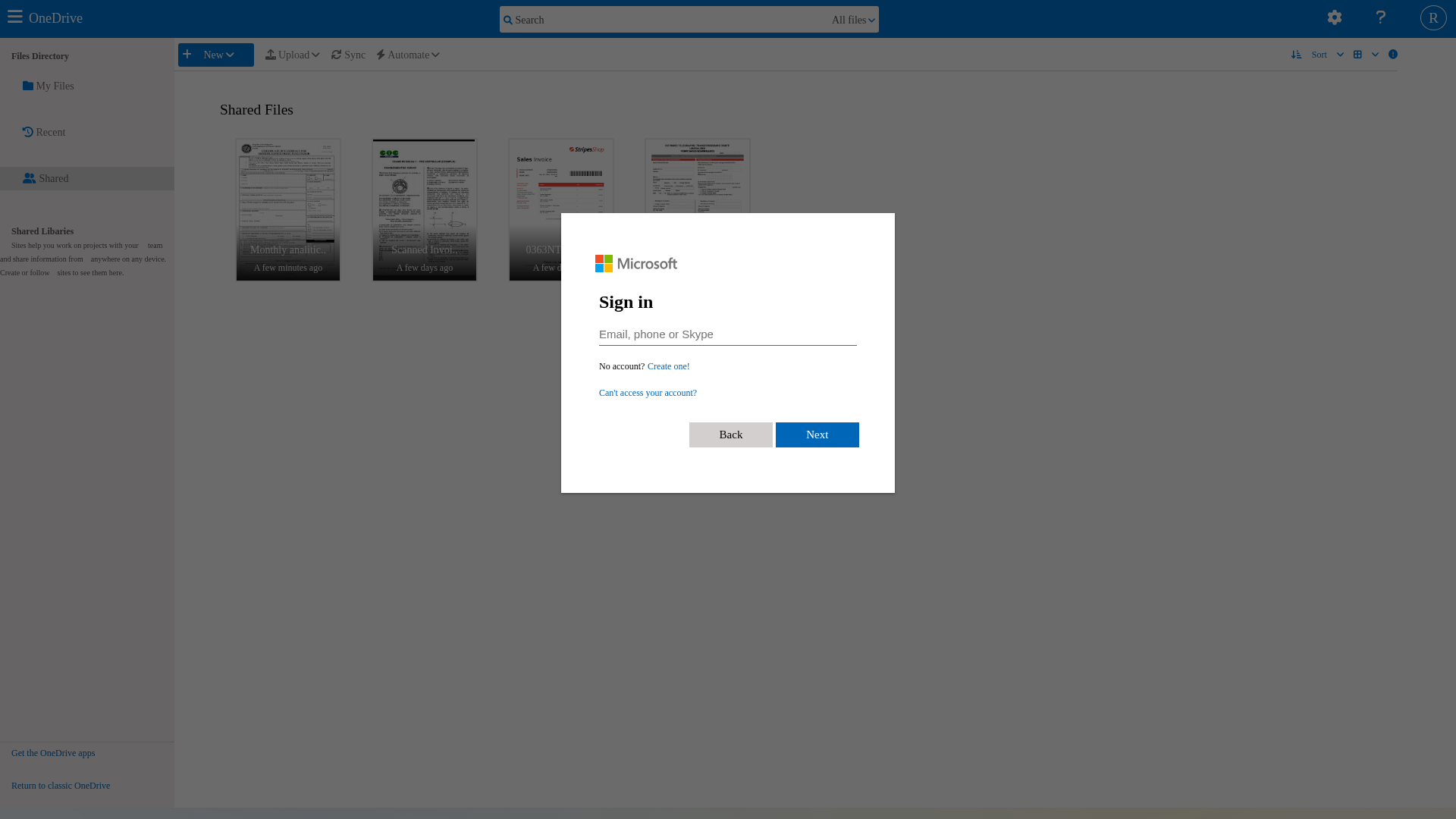Click Get the OneDrive apps link
Screen dimensions: 1456x819
pos(53,753)
